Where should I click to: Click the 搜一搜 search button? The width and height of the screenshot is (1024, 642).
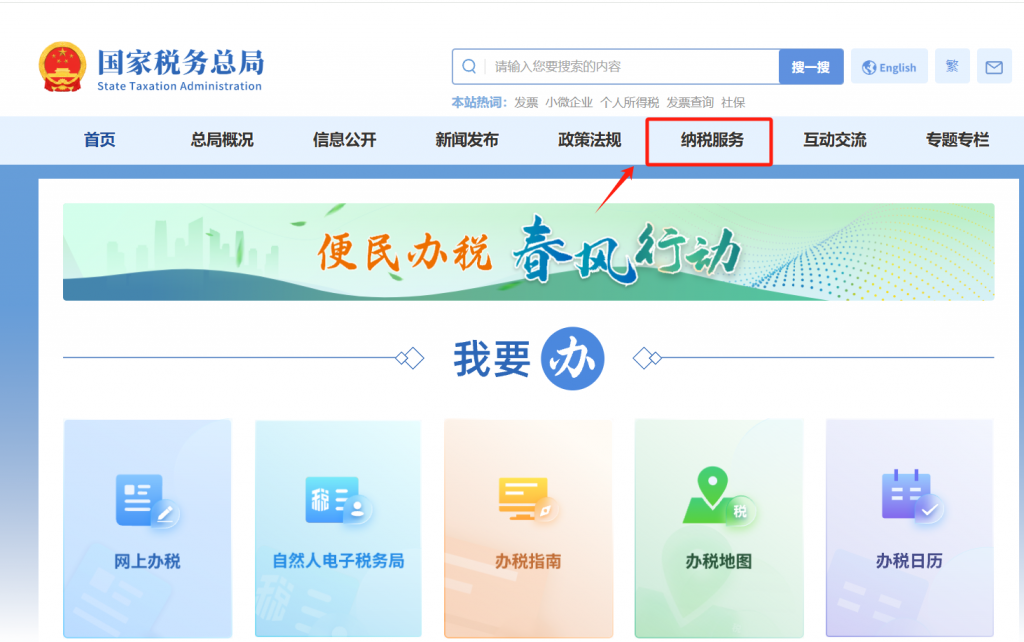pyautogui.click(x=810, y=66)
